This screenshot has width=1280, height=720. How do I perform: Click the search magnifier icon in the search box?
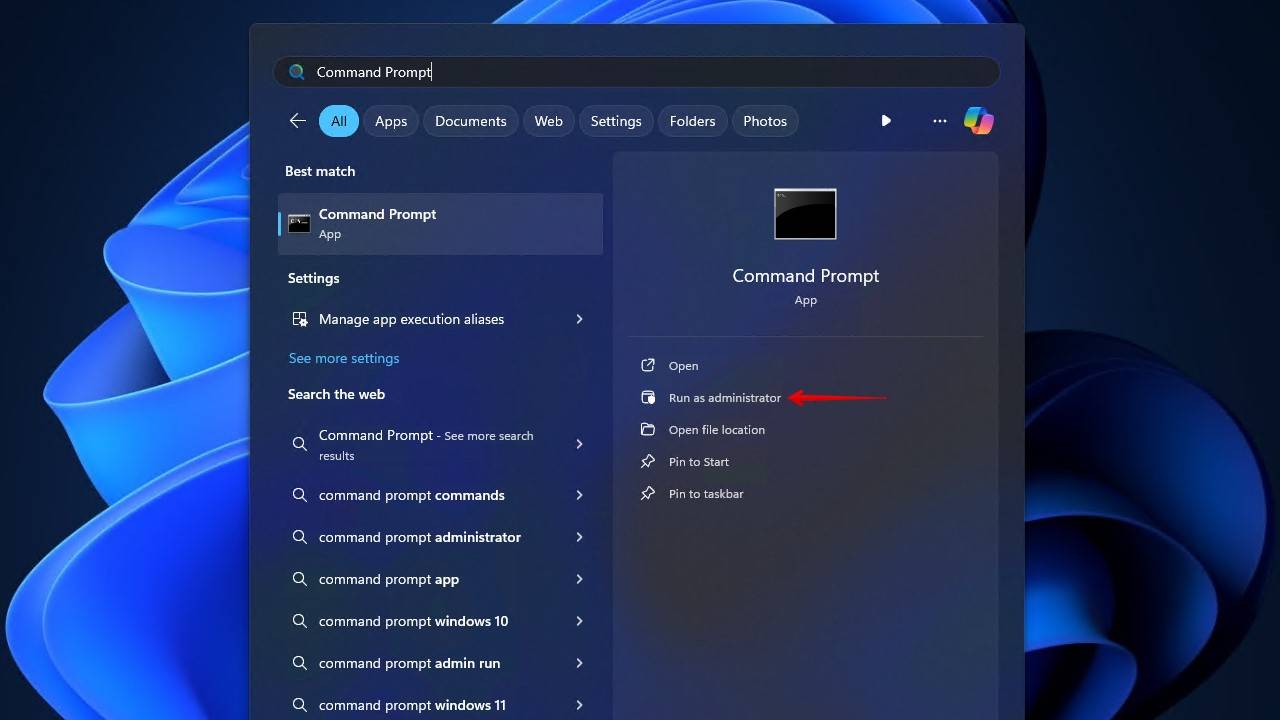pyautogui.click(x=296, y=72)
